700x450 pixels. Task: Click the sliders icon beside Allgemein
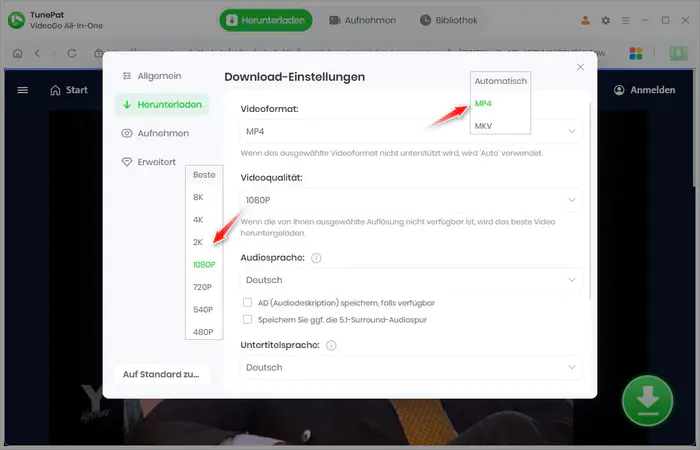click(127, 76)
